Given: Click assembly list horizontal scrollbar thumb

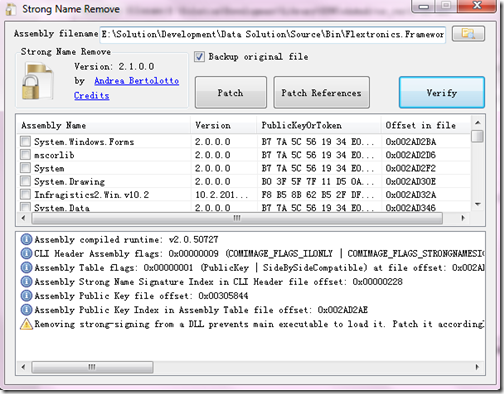Looking at the screenshot, I should (237, 218).
